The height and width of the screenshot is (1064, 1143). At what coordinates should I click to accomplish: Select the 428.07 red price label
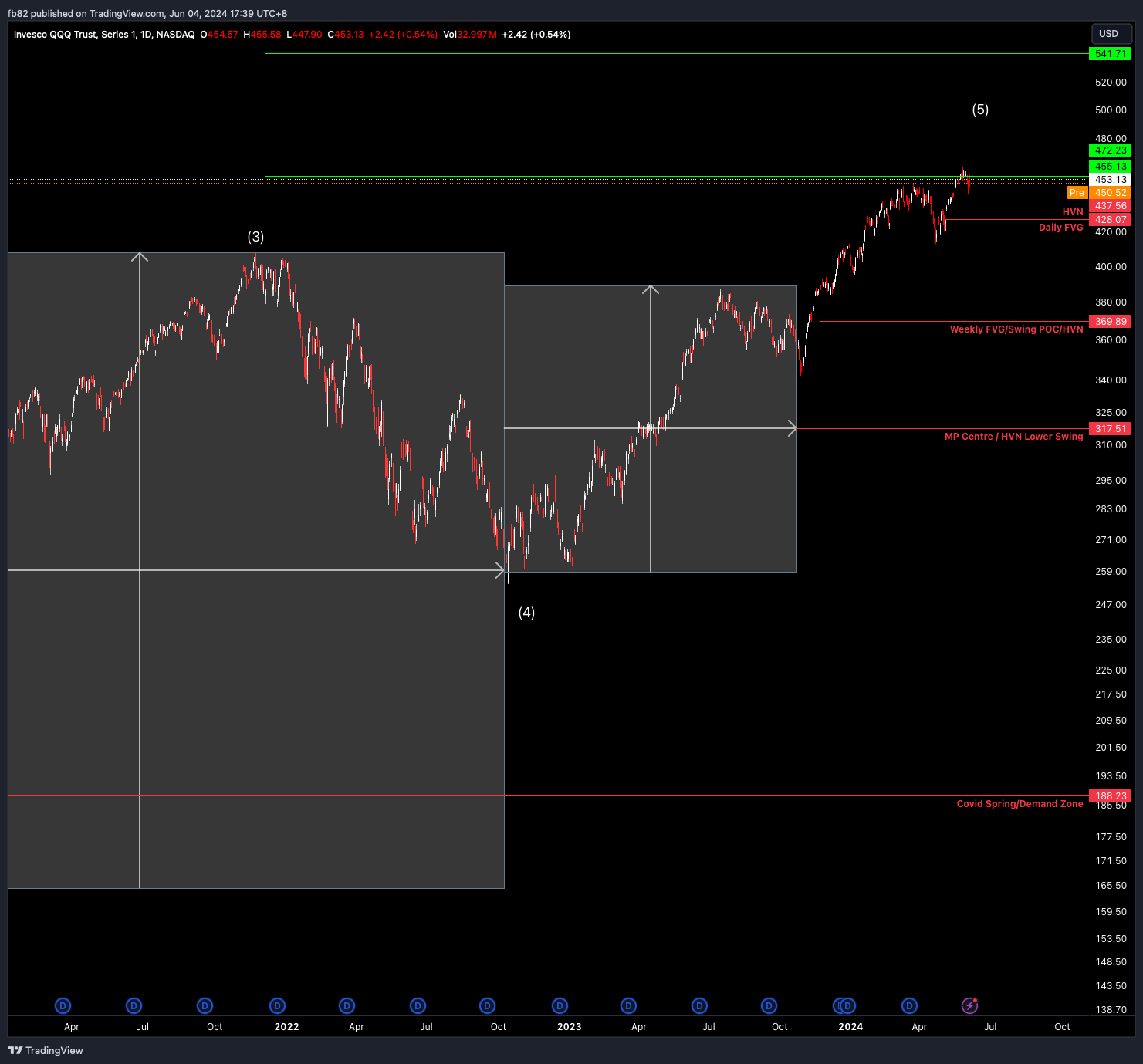pos(1111,220)
